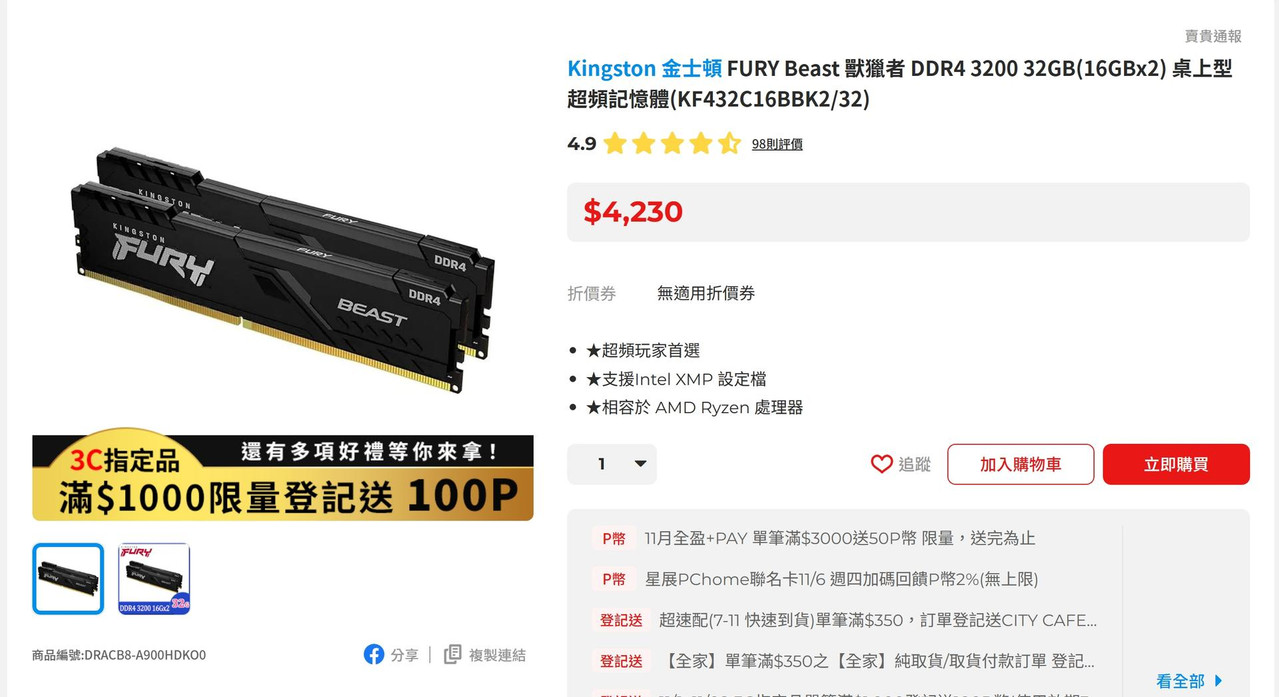The width and height of the screenshot is (1279, 697).
Task: Open the quantity dropdown showing 1
Action: pos(612,464)
